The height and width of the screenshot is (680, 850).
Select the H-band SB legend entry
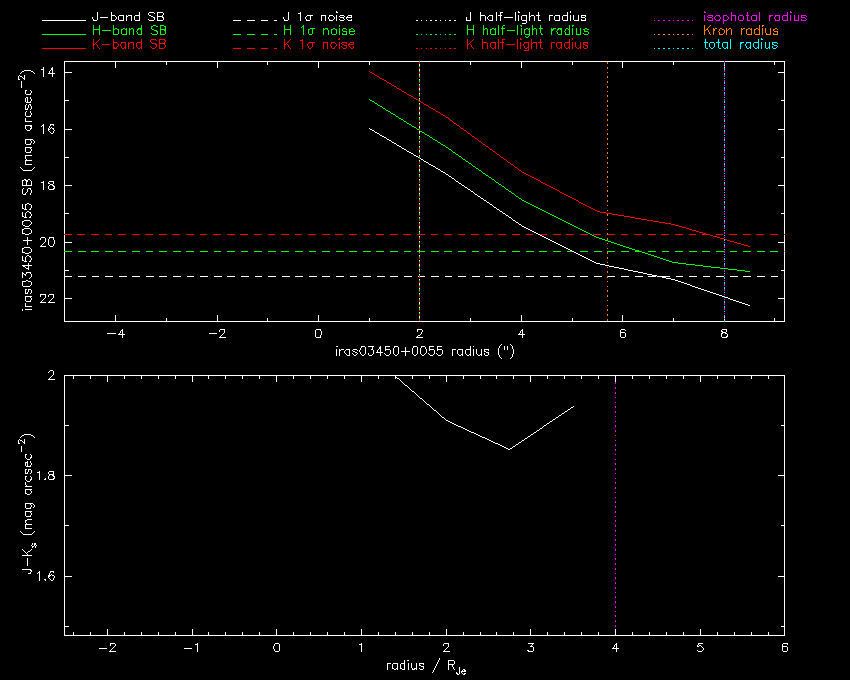pos(135,31)
